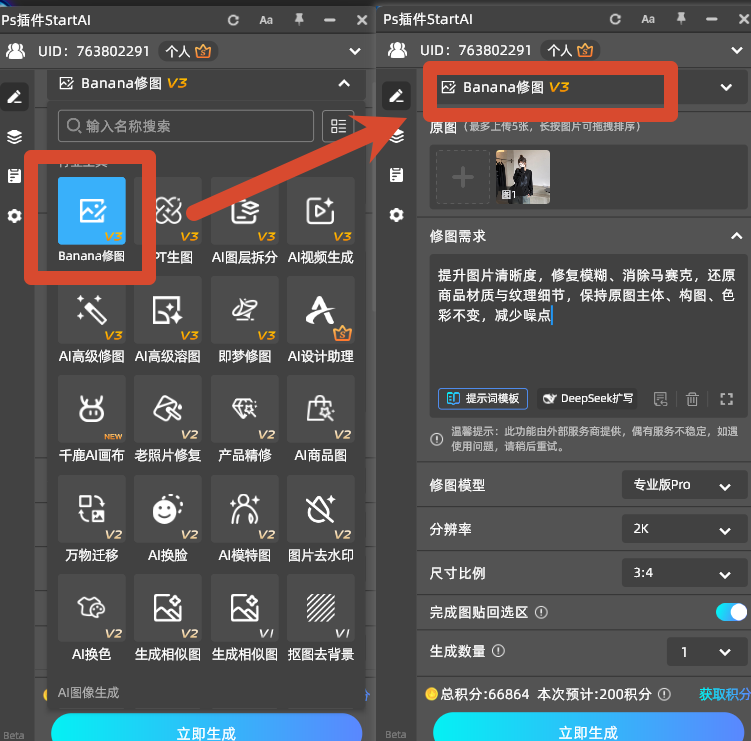Click info icon next to 本次预计积分
Screen dimensions: 751x741
click(x=664, y=694)
